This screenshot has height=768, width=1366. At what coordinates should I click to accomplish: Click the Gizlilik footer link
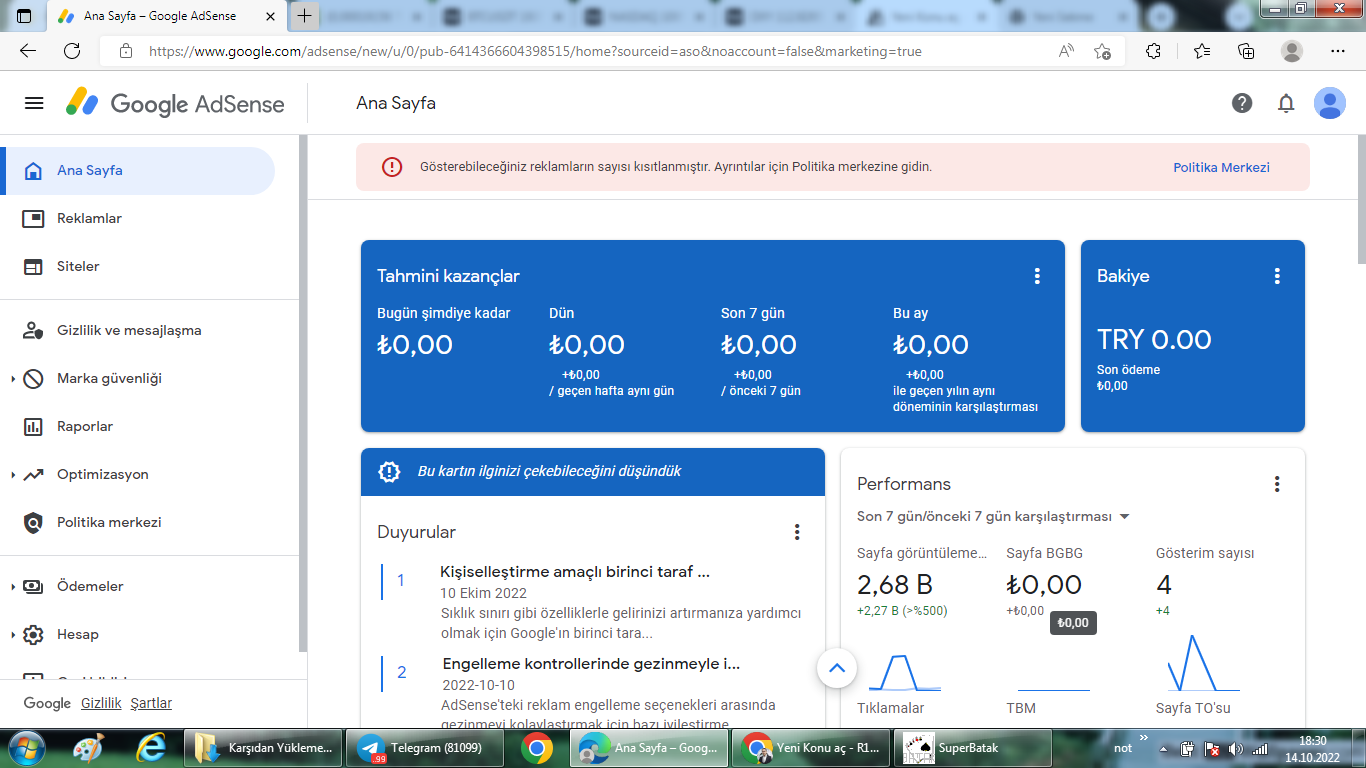101,703
